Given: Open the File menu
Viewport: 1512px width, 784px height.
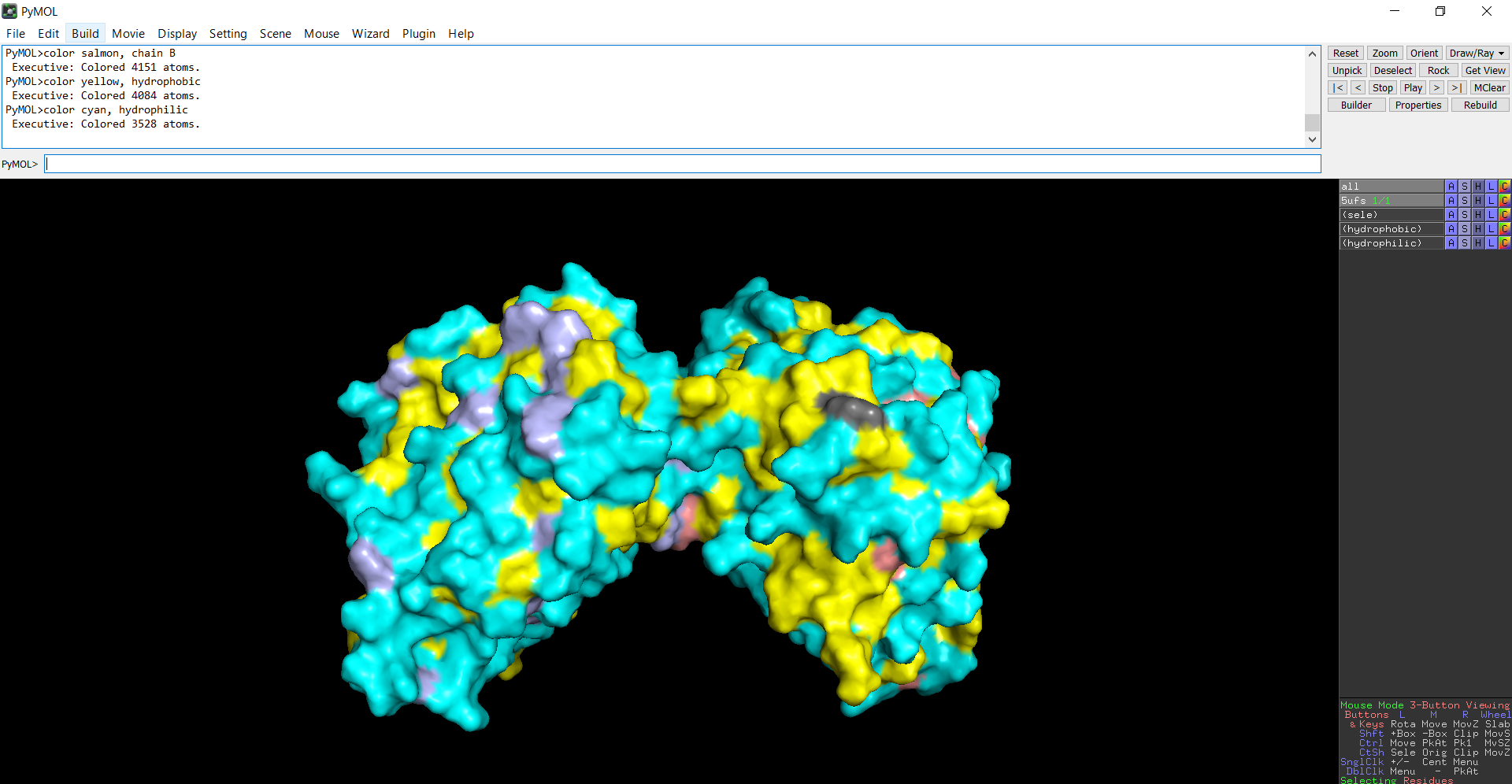Looking at the screenshot, I should point(16,34).
